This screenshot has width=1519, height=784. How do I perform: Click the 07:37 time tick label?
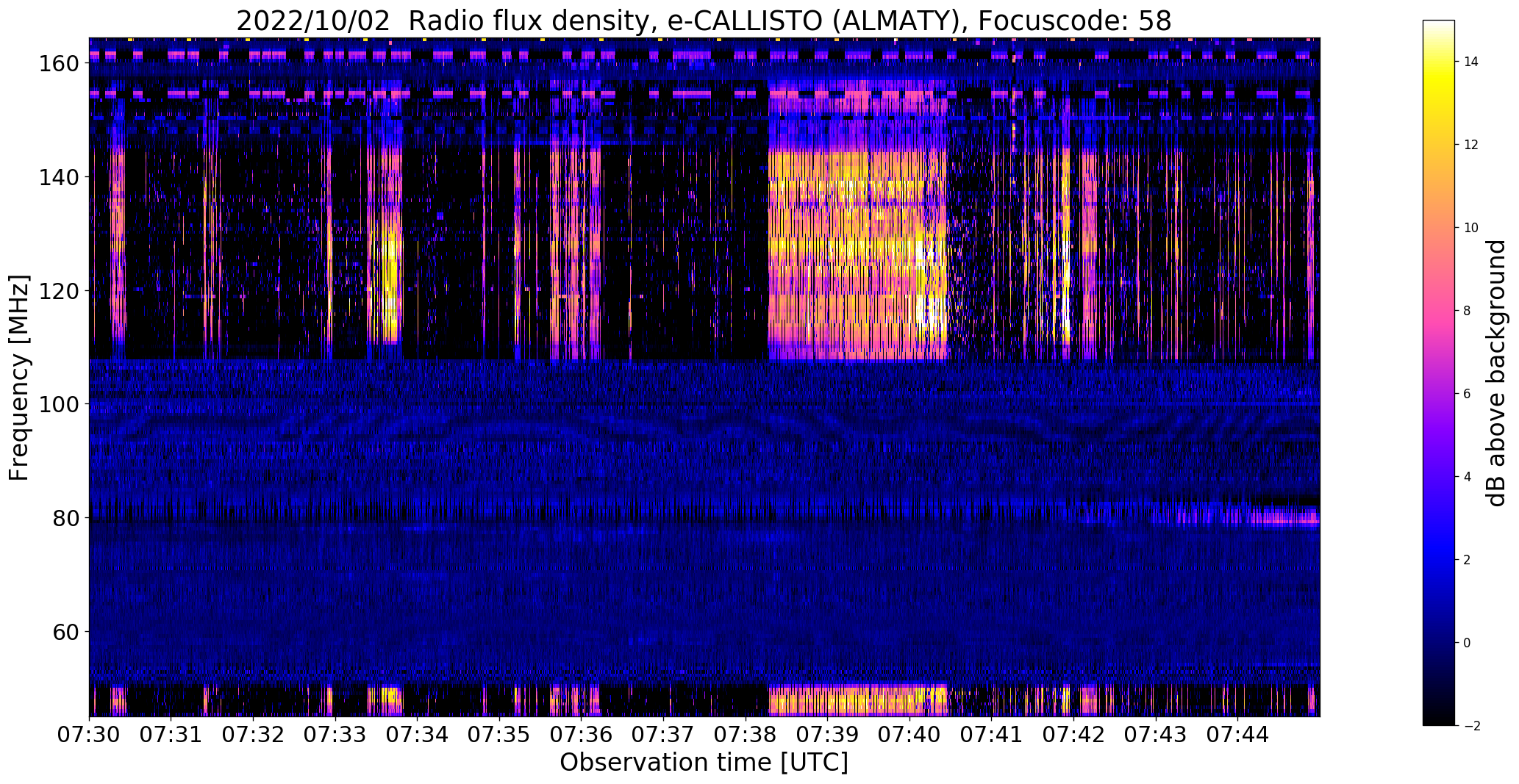[x=663, y=735]
